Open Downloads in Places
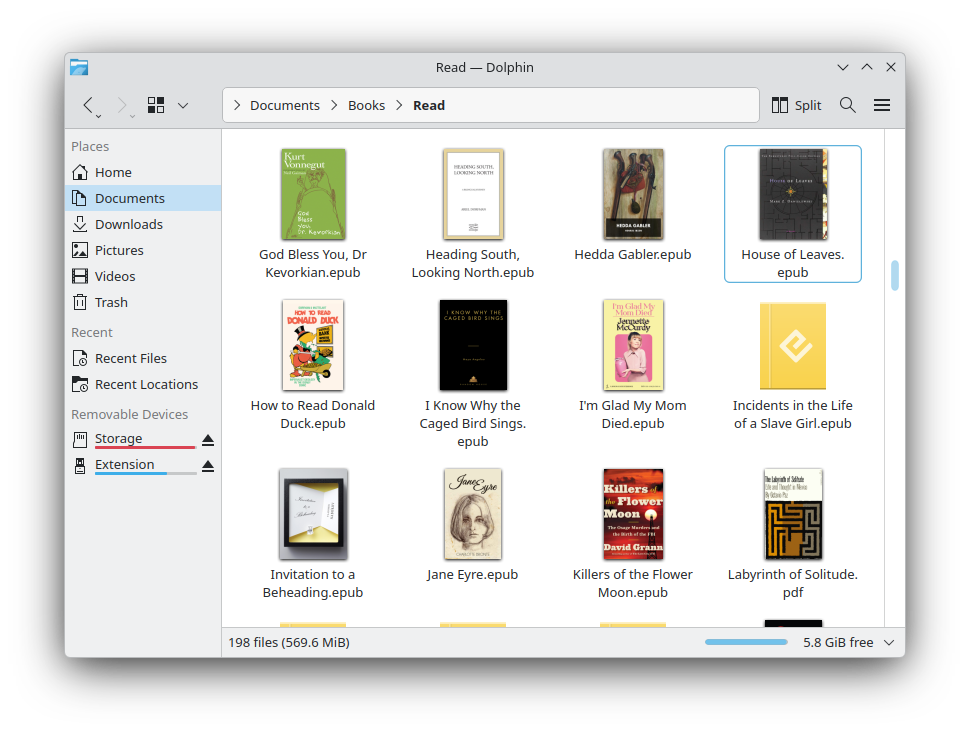970x734 pixels. coord(143,224)
